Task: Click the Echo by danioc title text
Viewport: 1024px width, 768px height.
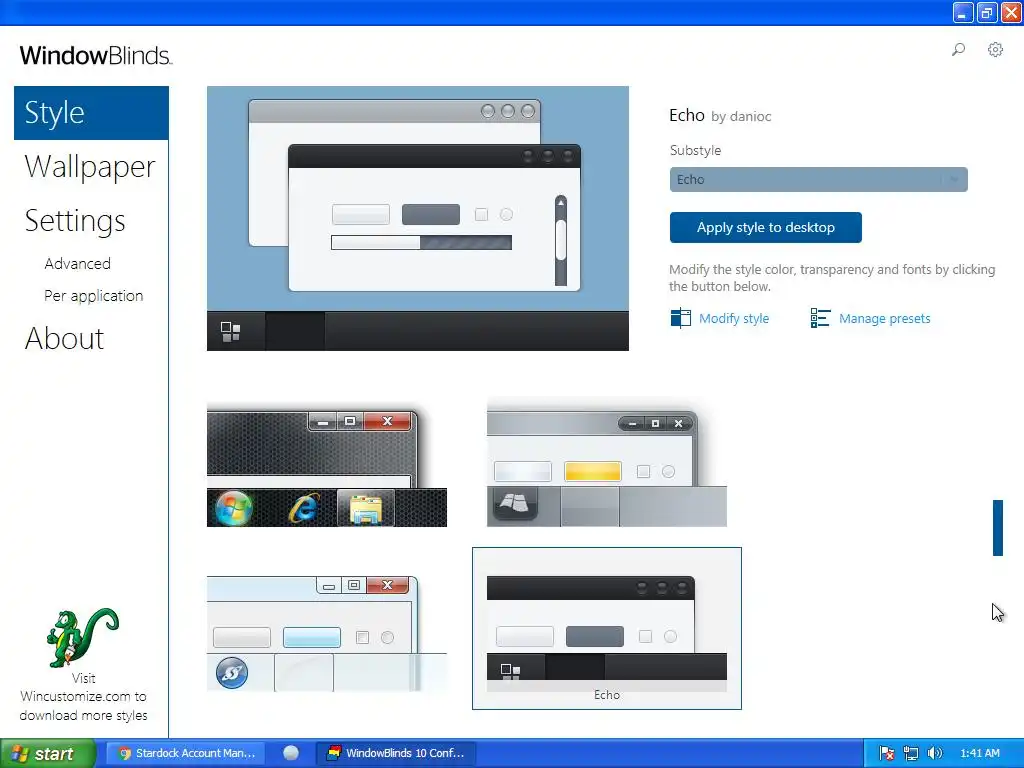Action: click(720, 116)
